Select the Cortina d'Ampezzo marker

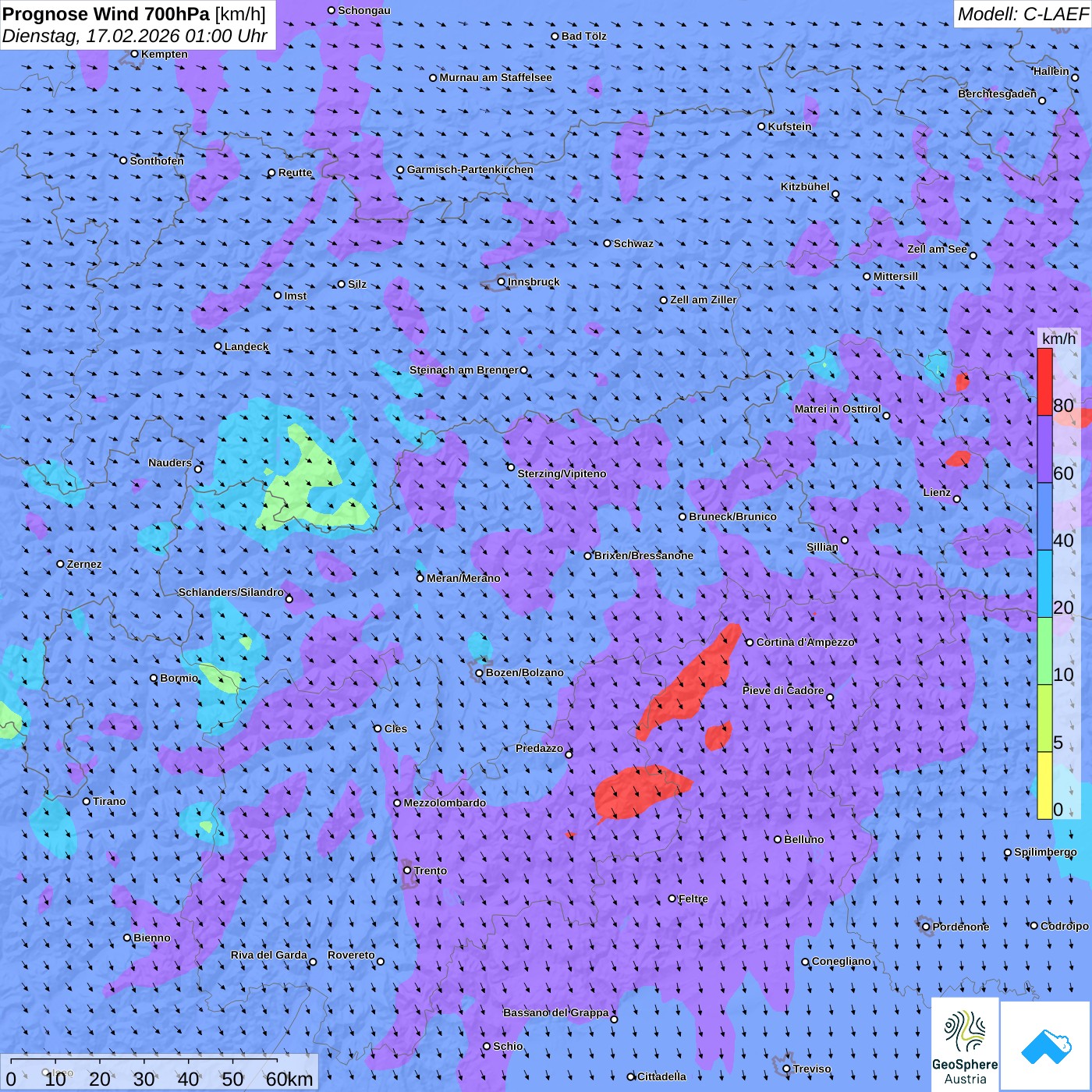[750, 642]
